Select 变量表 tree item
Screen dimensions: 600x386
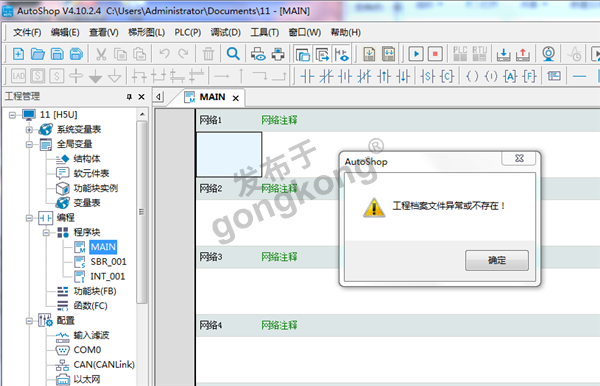point(86,203)
